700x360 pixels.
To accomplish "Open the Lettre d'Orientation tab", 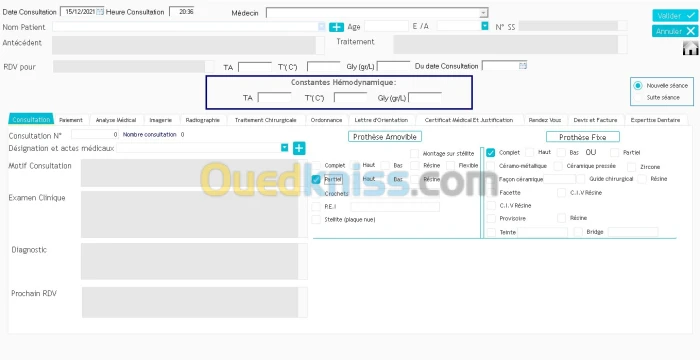I will pyautogui.click(x=381, y=120).
